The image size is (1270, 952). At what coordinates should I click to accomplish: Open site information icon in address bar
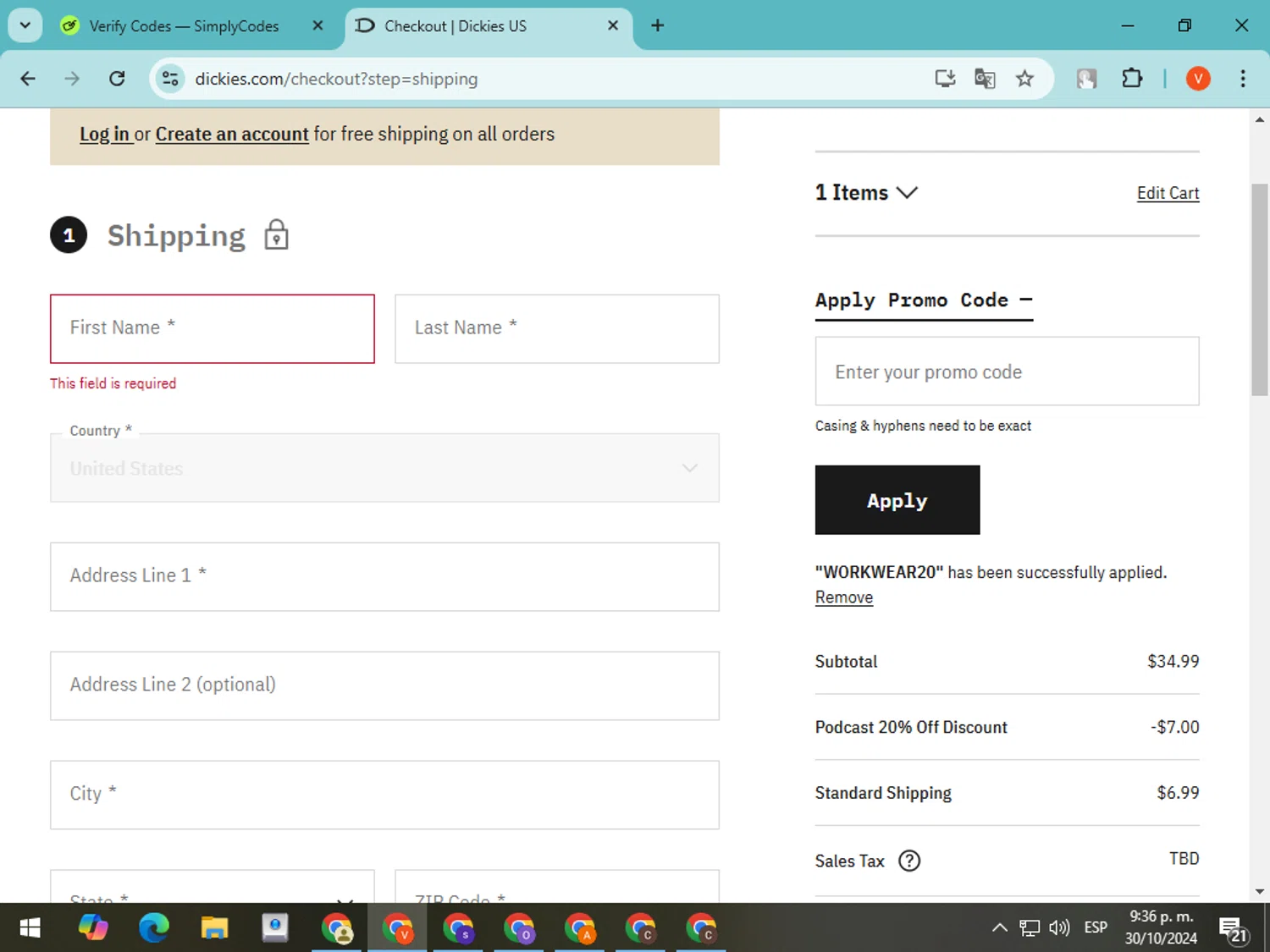tap(170, 79)
